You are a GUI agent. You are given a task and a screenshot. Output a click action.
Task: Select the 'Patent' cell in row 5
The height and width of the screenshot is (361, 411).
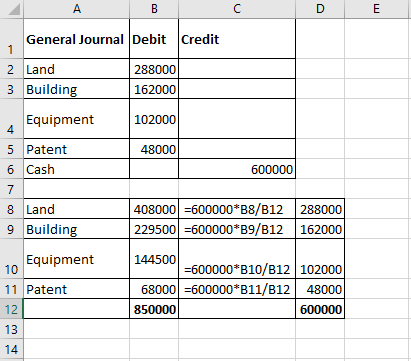point(77,149)
